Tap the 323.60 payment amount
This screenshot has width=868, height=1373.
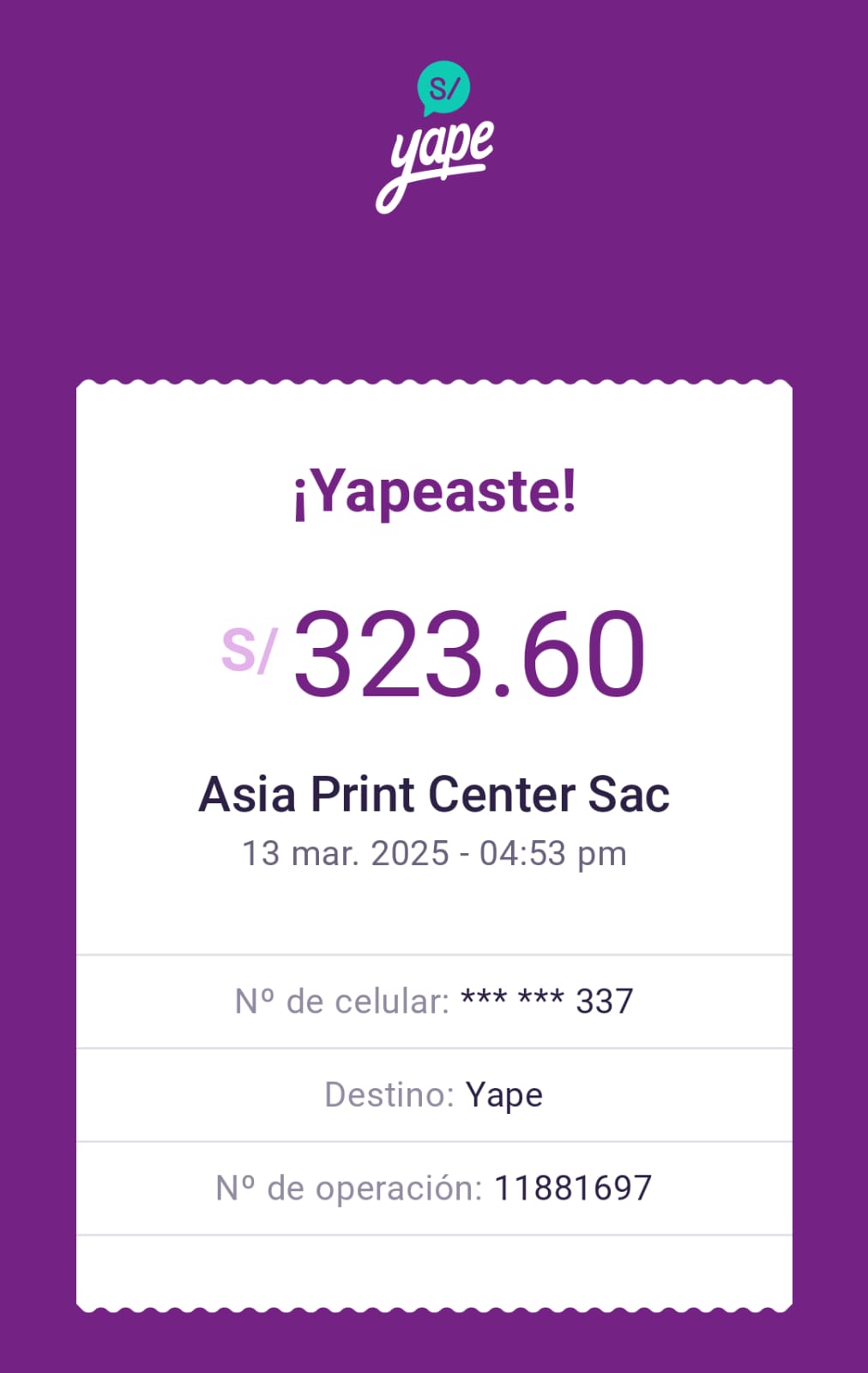(x=468, y=654)
